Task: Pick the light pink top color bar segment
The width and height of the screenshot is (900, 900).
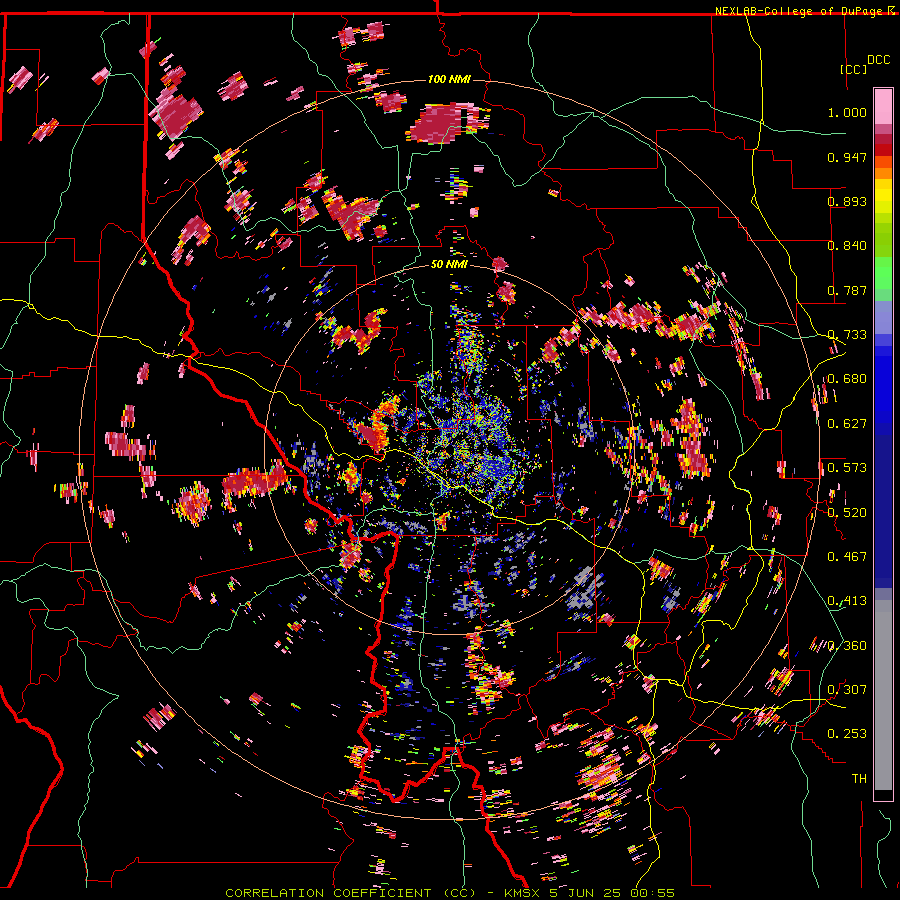Action: 883,106
